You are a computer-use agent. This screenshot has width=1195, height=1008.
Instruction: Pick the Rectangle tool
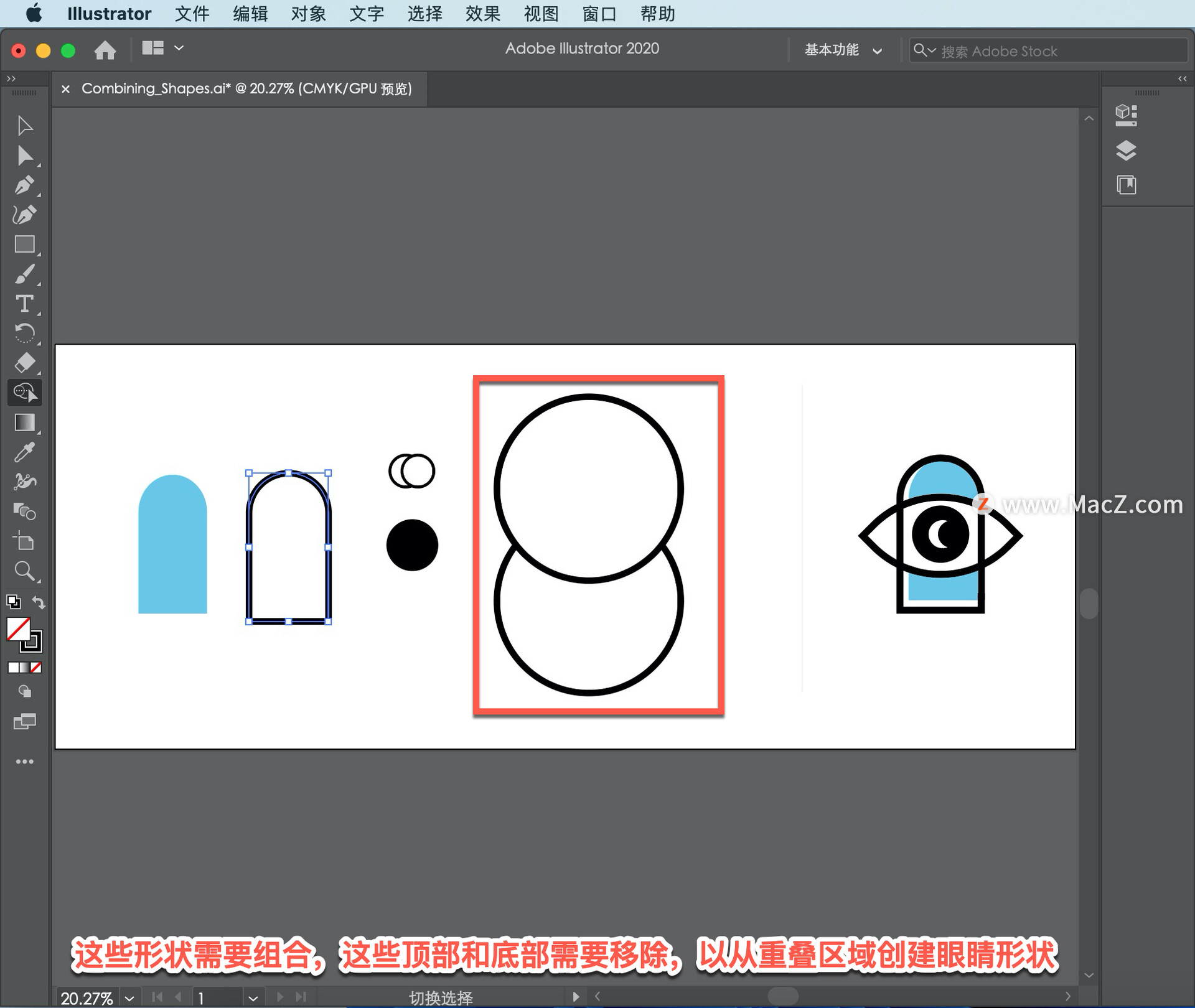(x=25, y=245)
